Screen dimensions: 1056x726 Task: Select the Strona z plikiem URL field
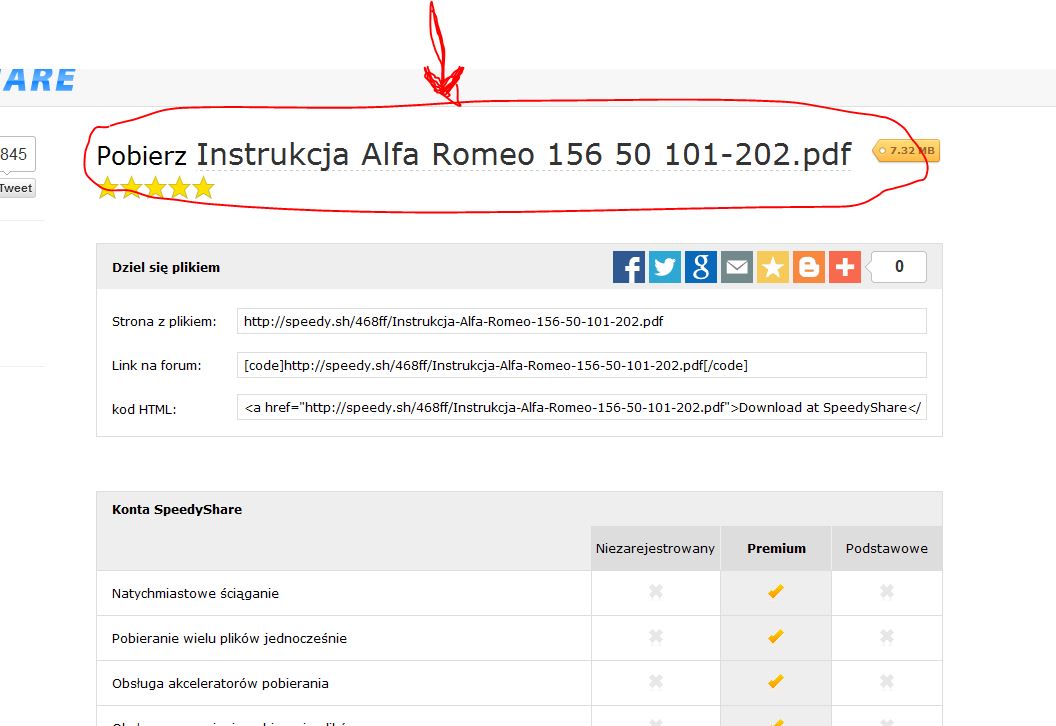(581, 321)
